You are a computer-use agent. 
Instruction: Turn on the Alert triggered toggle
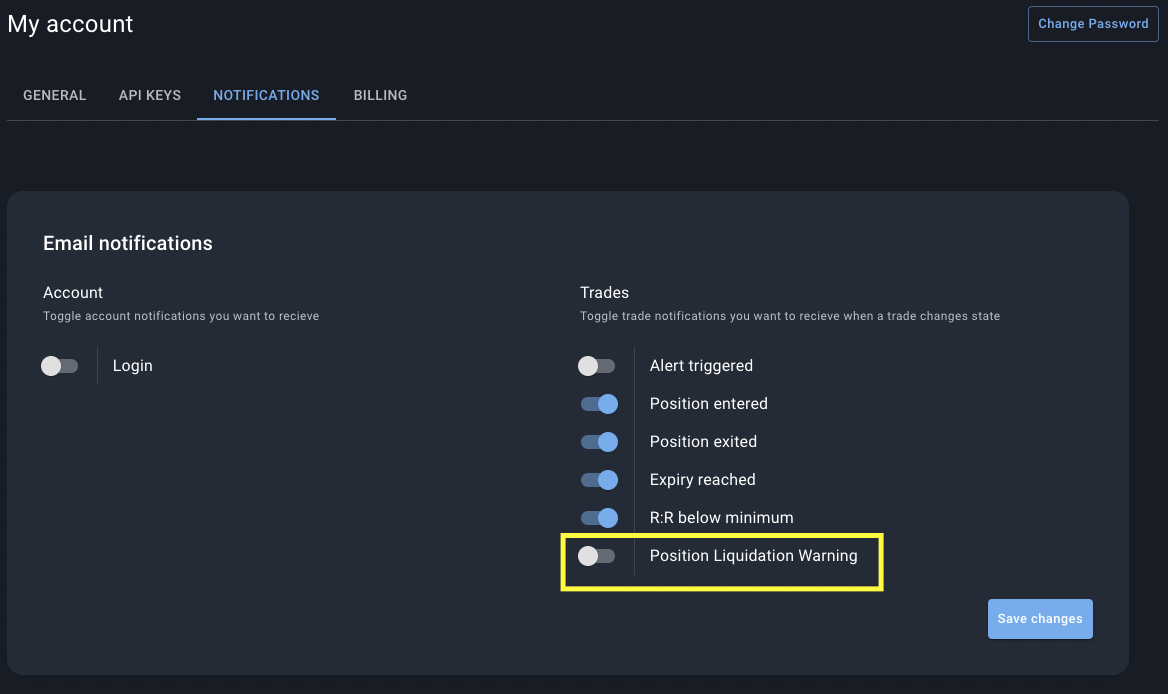point(597,366)
